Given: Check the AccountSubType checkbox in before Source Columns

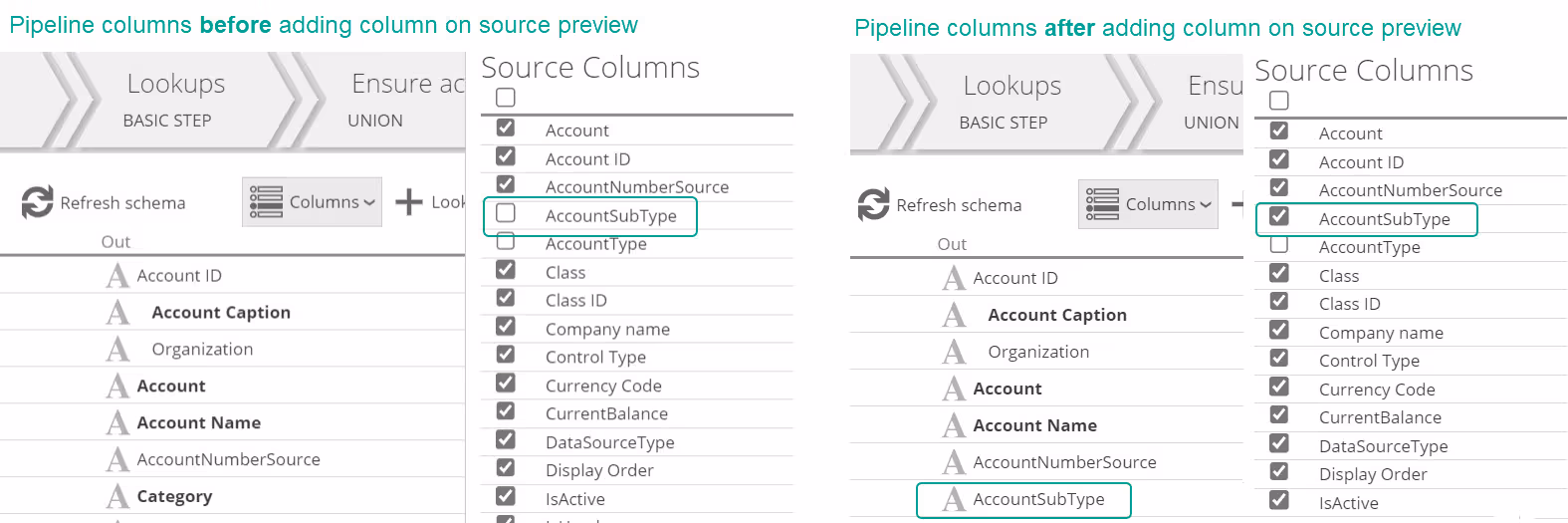Looking at the screenshot, I should pos(506,213).
